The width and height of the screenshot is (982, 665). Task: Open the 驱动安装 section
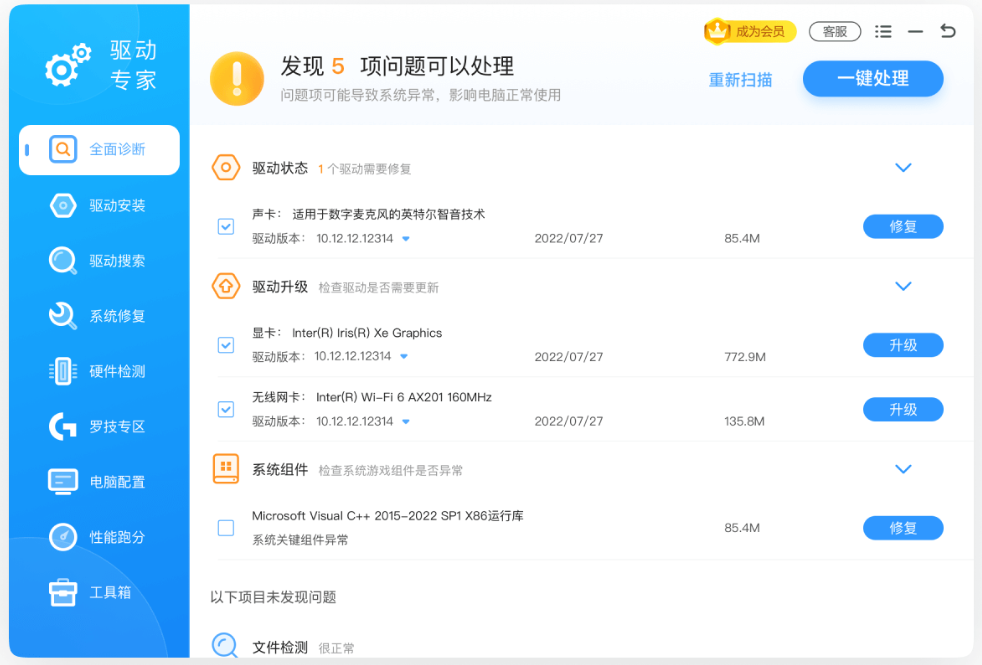click(100, 205)
